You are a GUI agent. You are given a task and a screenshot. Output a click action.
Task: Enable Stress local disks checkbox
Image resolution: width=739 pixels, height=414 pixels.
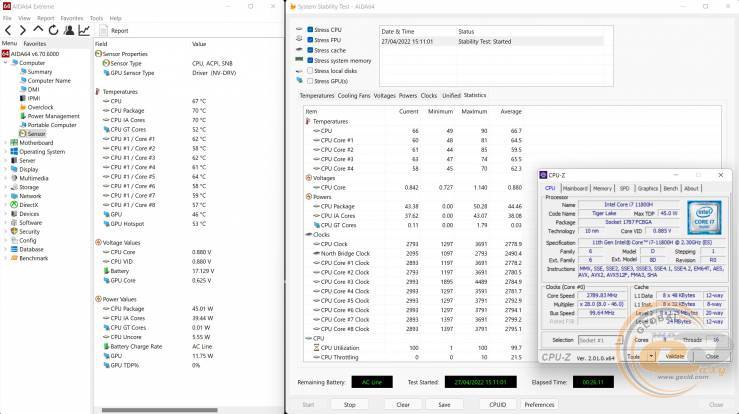click(310, 71)
